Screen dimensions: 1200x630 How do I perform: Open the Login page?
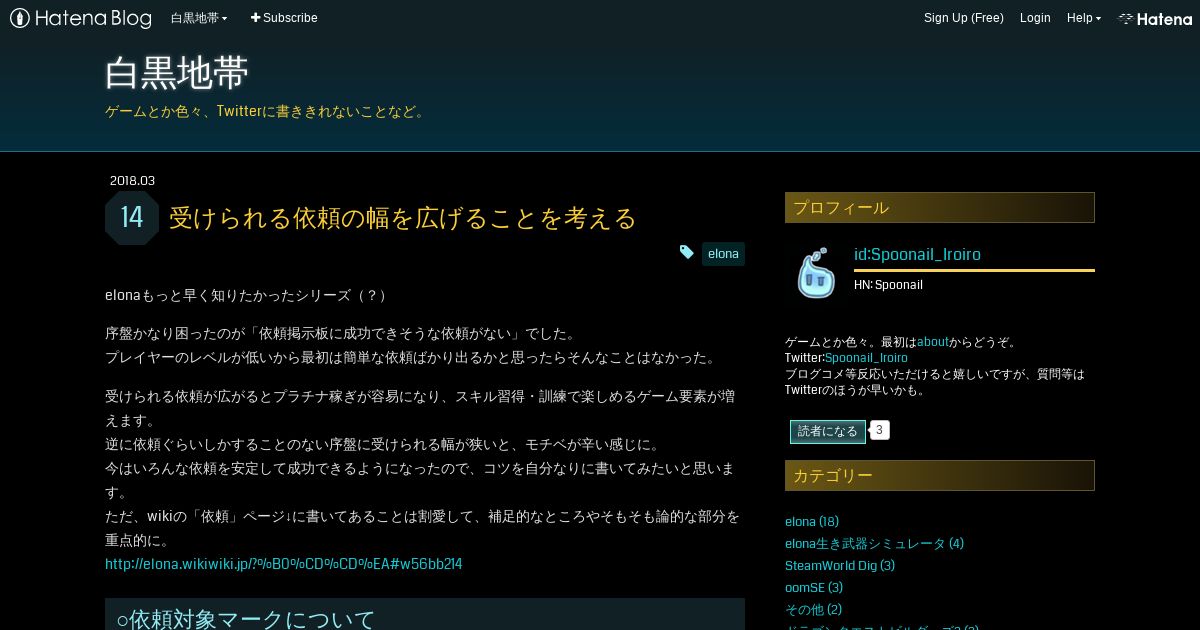coord(1035,18)
